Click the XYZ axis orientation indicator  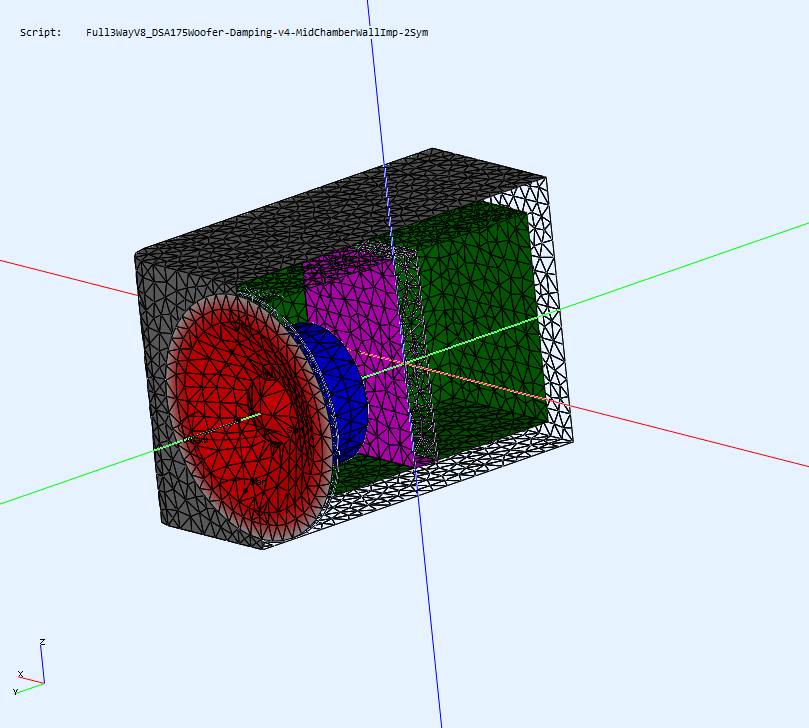click(x=29, y=667)
